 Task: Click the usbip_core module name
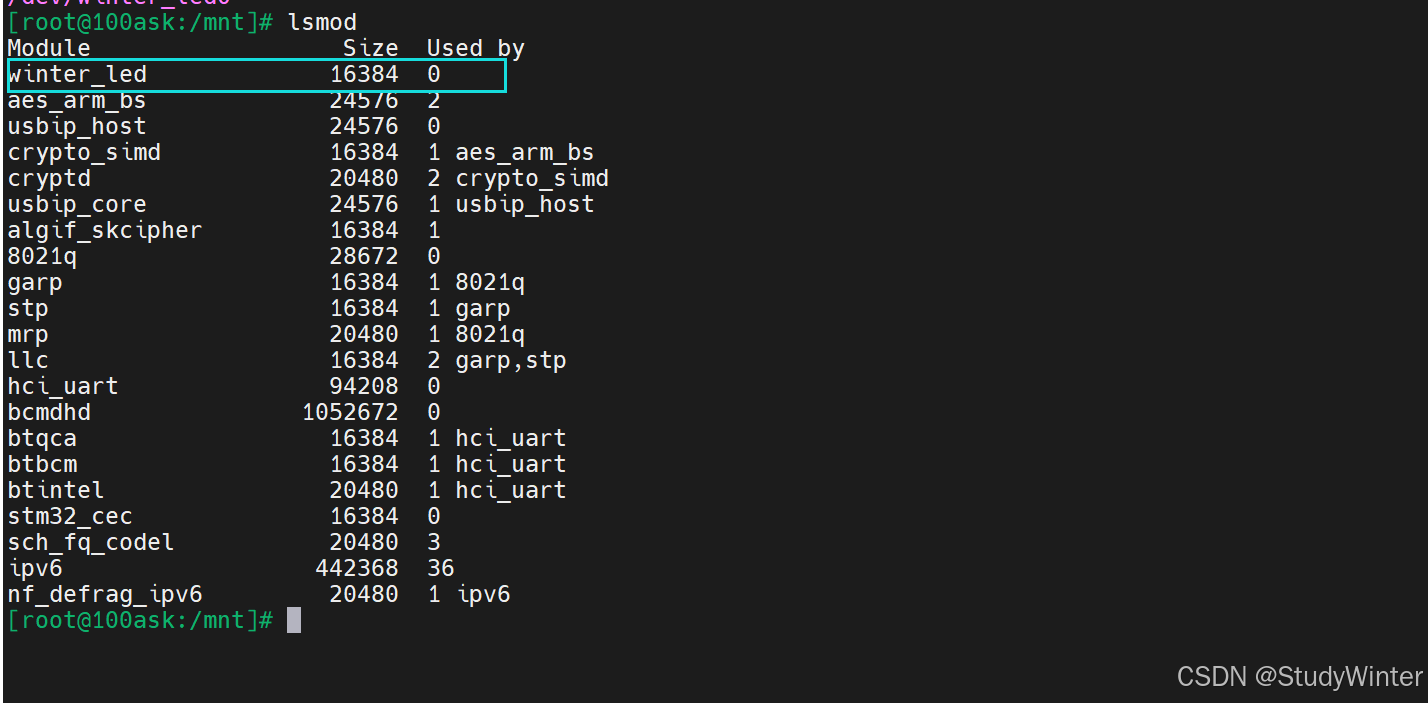[77, 204]
